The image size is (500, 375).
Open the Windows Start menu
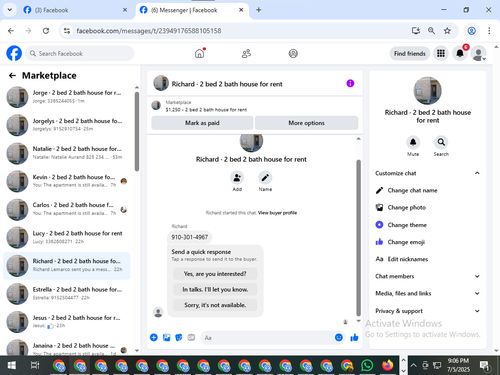point(12,366)
